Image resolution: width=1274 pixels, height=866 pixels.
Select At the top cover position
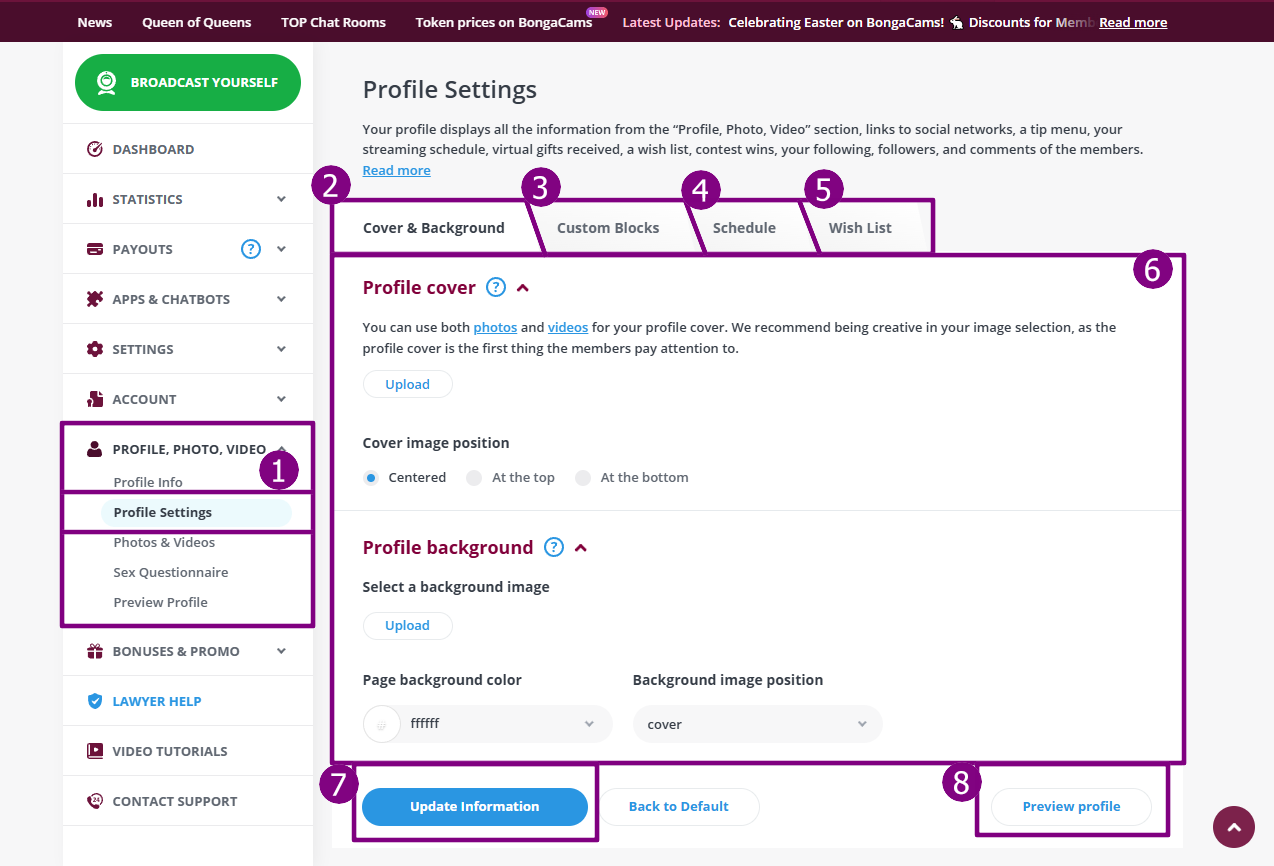pyautogui.click(x=475, y=478)
